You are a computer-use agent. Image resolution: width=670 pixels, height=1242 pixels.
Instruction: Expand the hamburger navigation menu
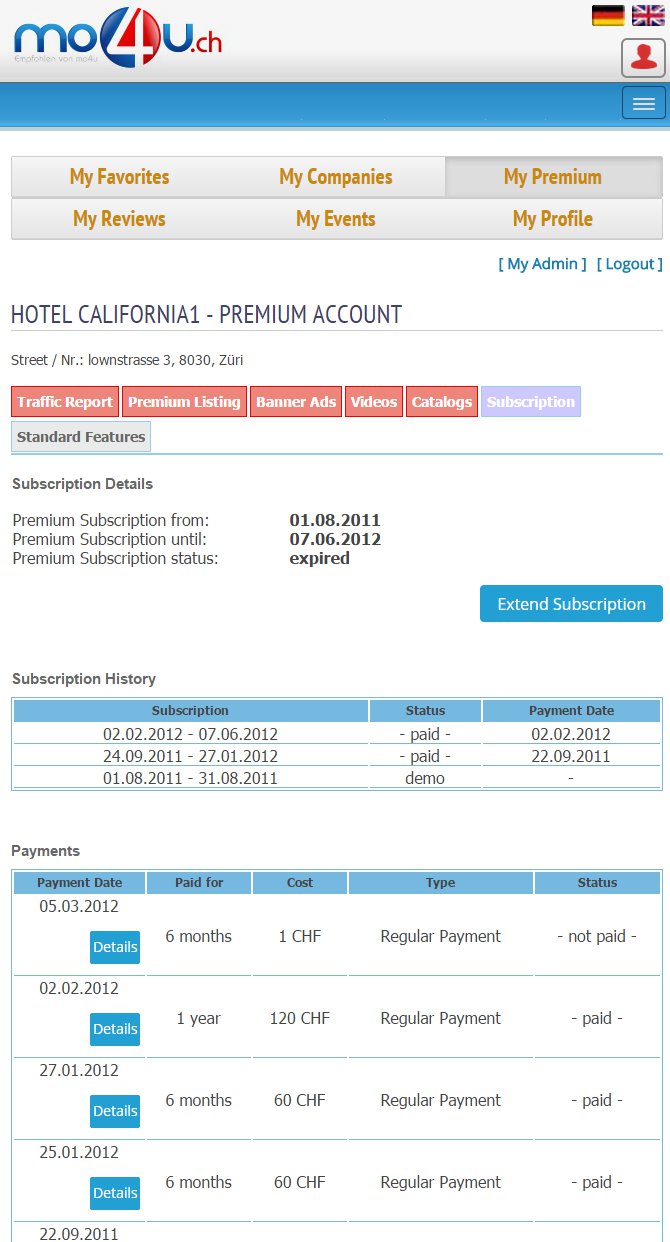(x=643, y=103)
